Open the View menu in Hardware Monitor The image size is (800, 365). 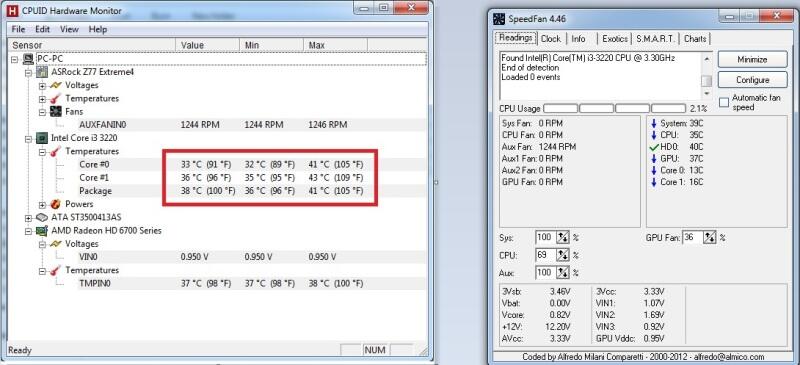69,29
